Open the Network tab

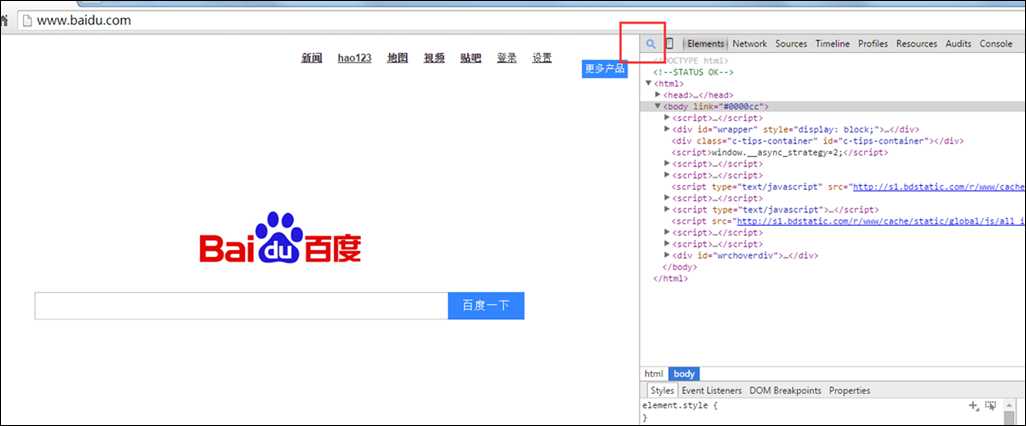click(x=749, y=44)
